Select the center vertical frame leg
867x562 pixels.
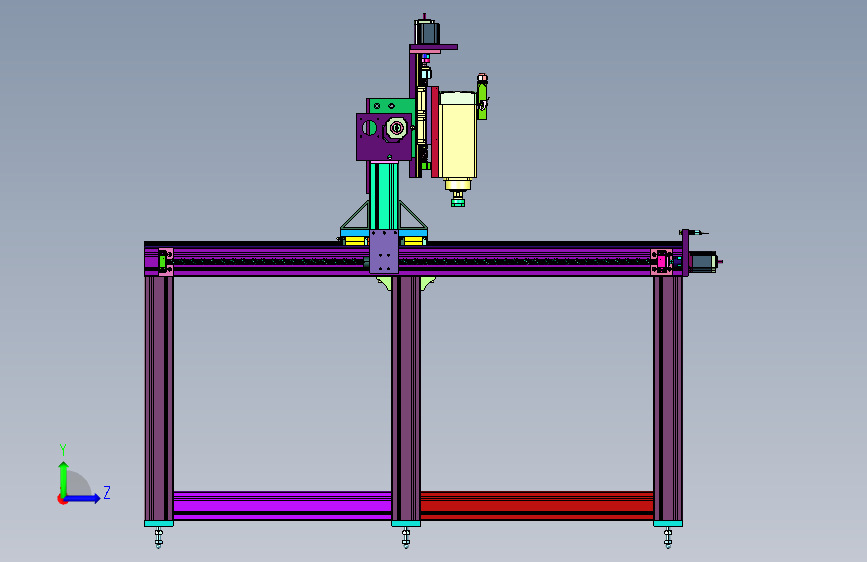point(406,398)
